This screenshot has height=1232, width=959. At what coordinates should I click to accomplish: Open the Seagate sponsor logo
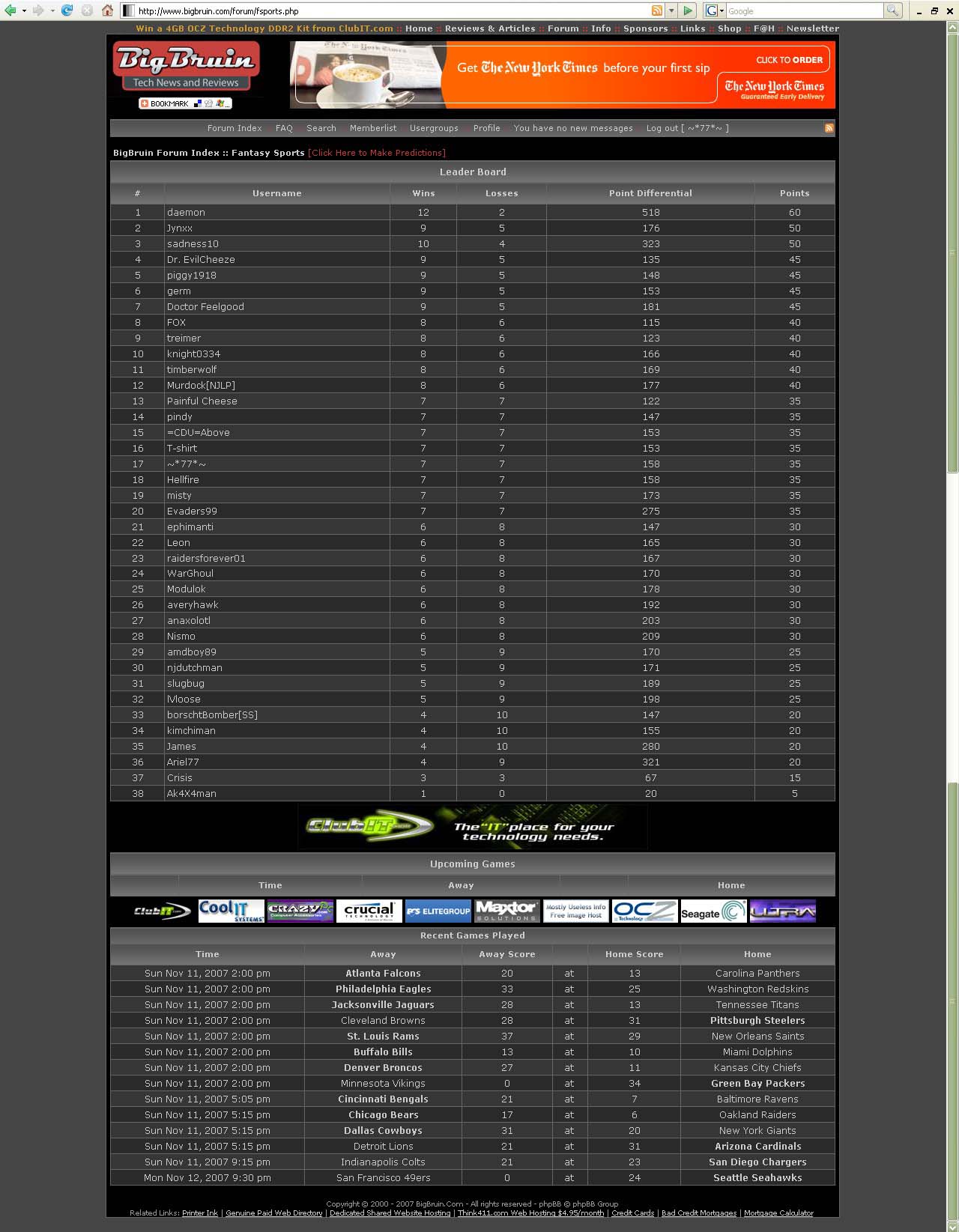[x=713, y=911]
